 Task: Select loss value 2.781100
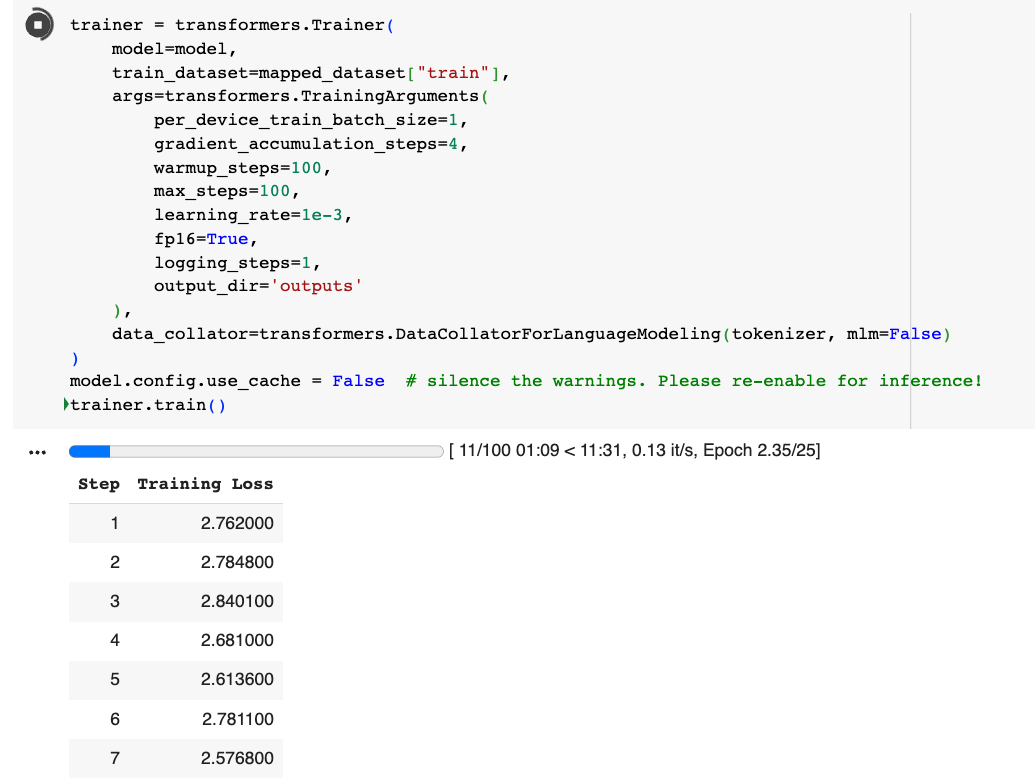pos(238,719)
